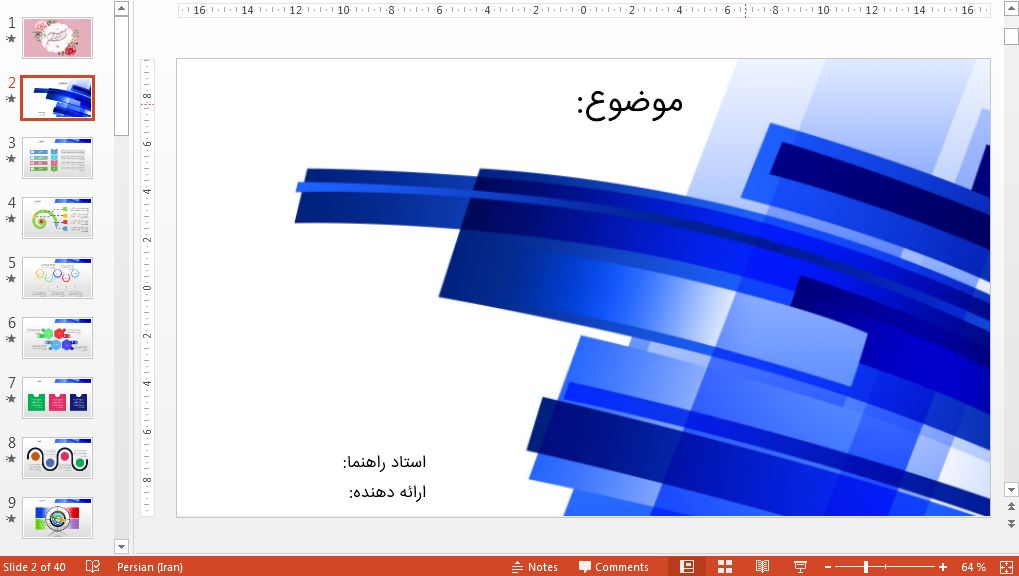Zoom in using the plus button

tap(941, 566)
